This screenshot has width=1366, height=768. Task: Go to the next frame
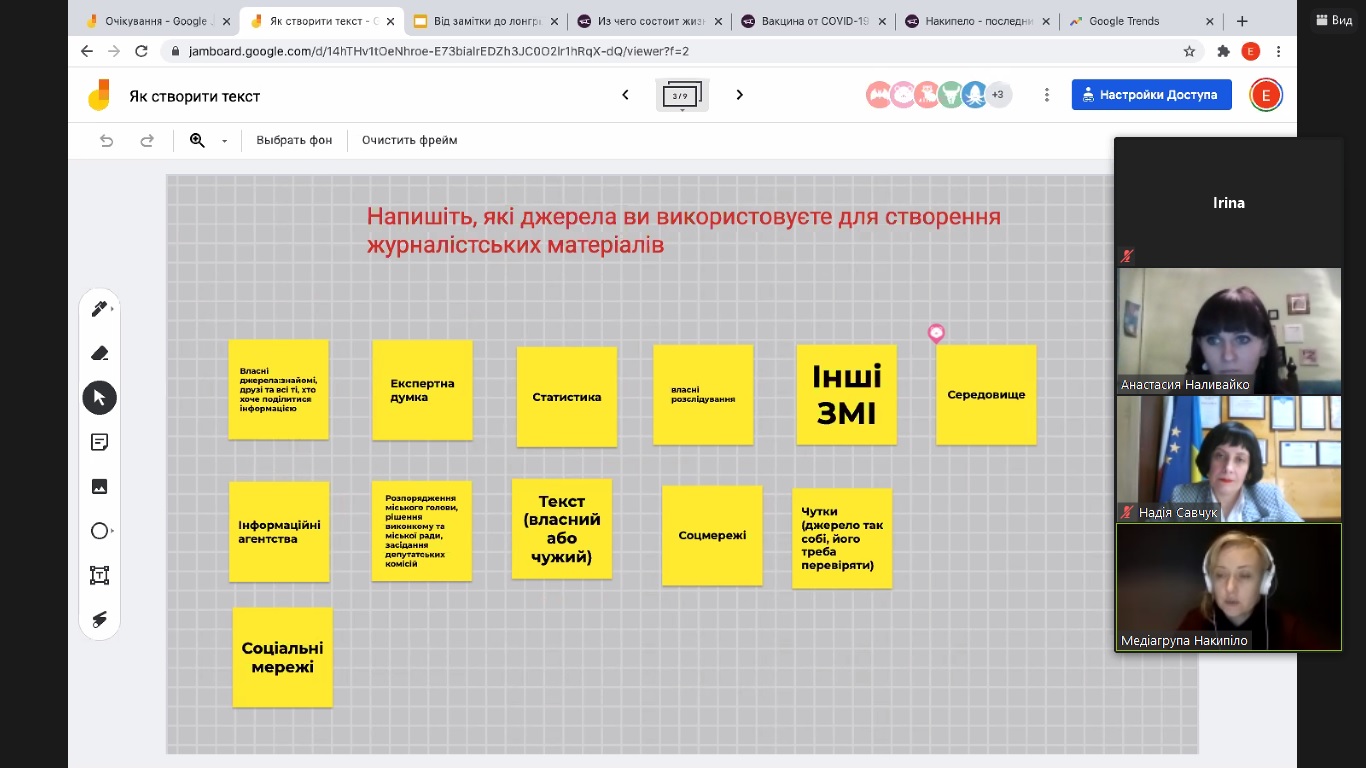tap(740, 95)
